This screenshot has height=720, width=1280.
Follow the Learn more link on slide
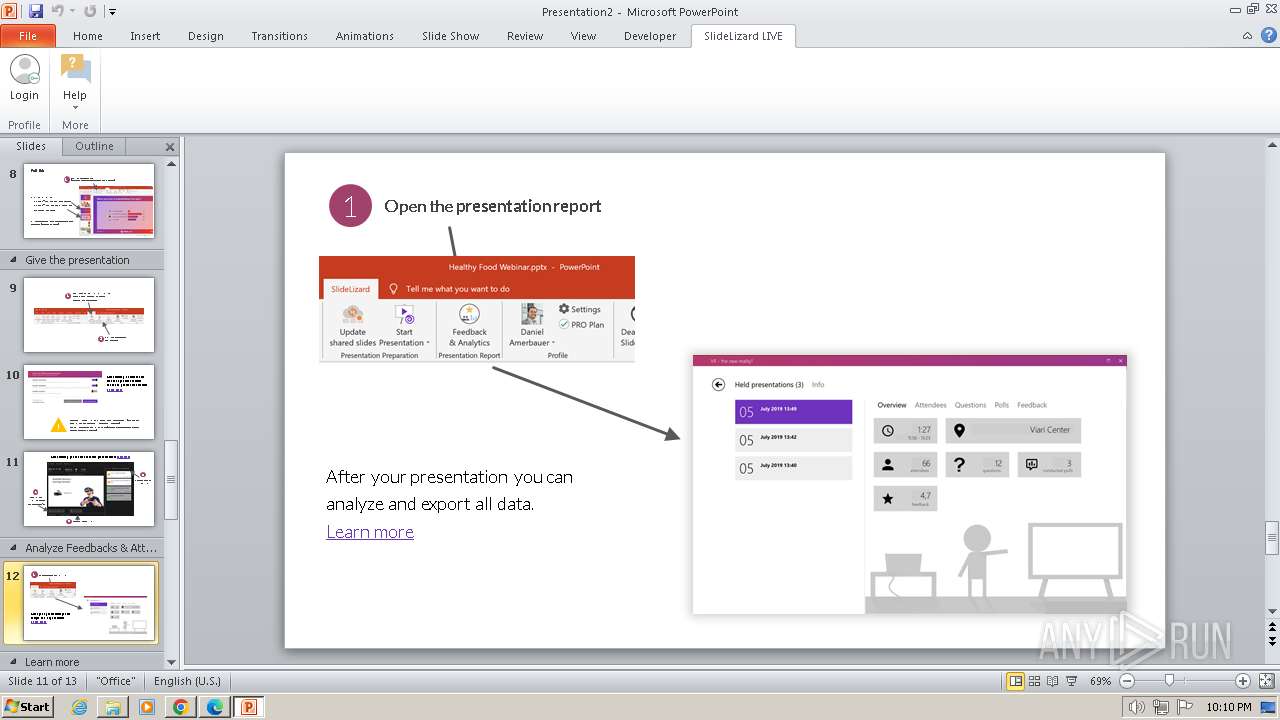point(370,532)
